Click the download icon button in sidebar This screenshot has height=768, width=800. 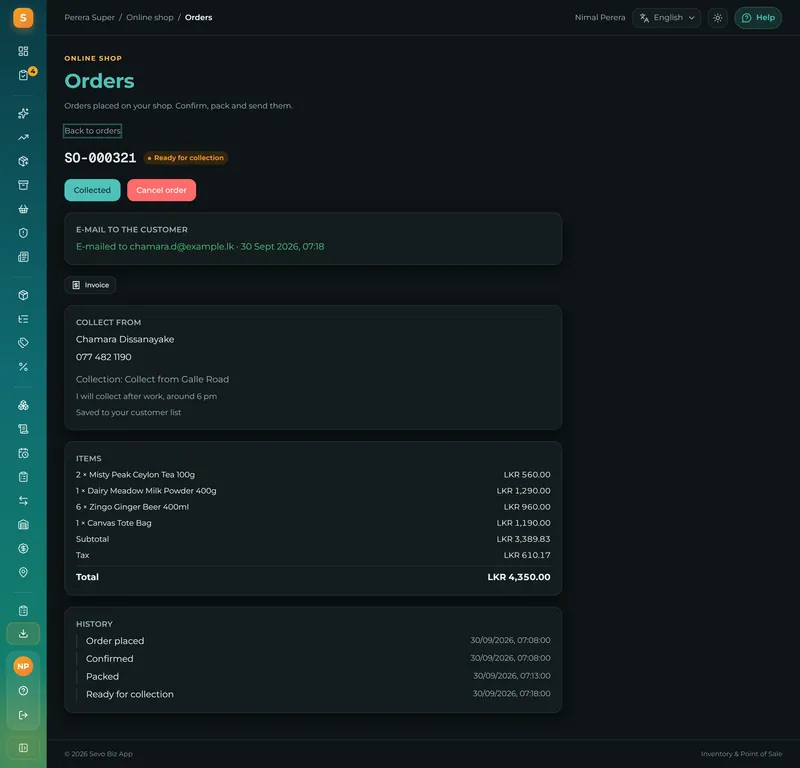[x=23, y=634]
